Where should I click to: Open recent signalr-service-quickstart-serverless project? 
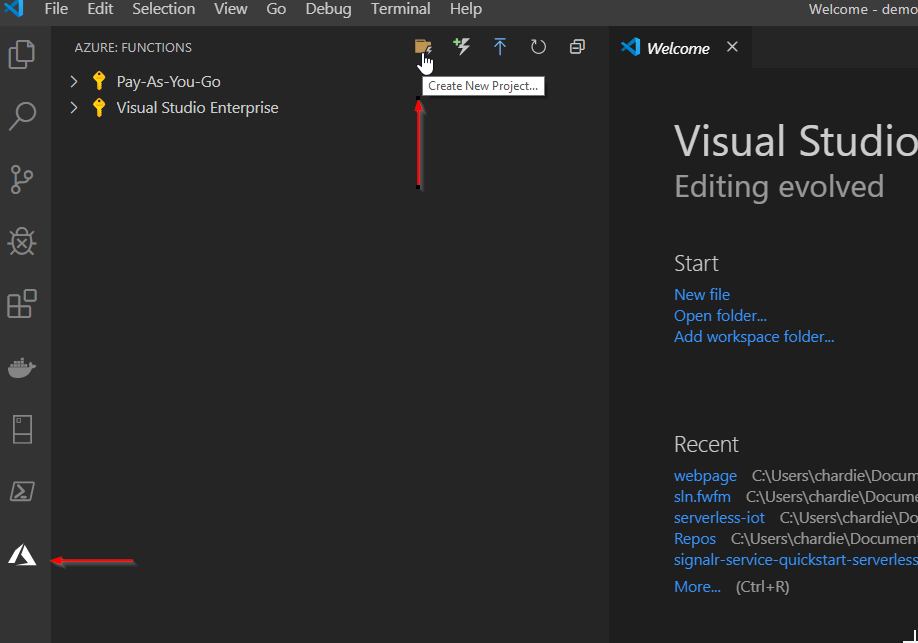(796, 560)
